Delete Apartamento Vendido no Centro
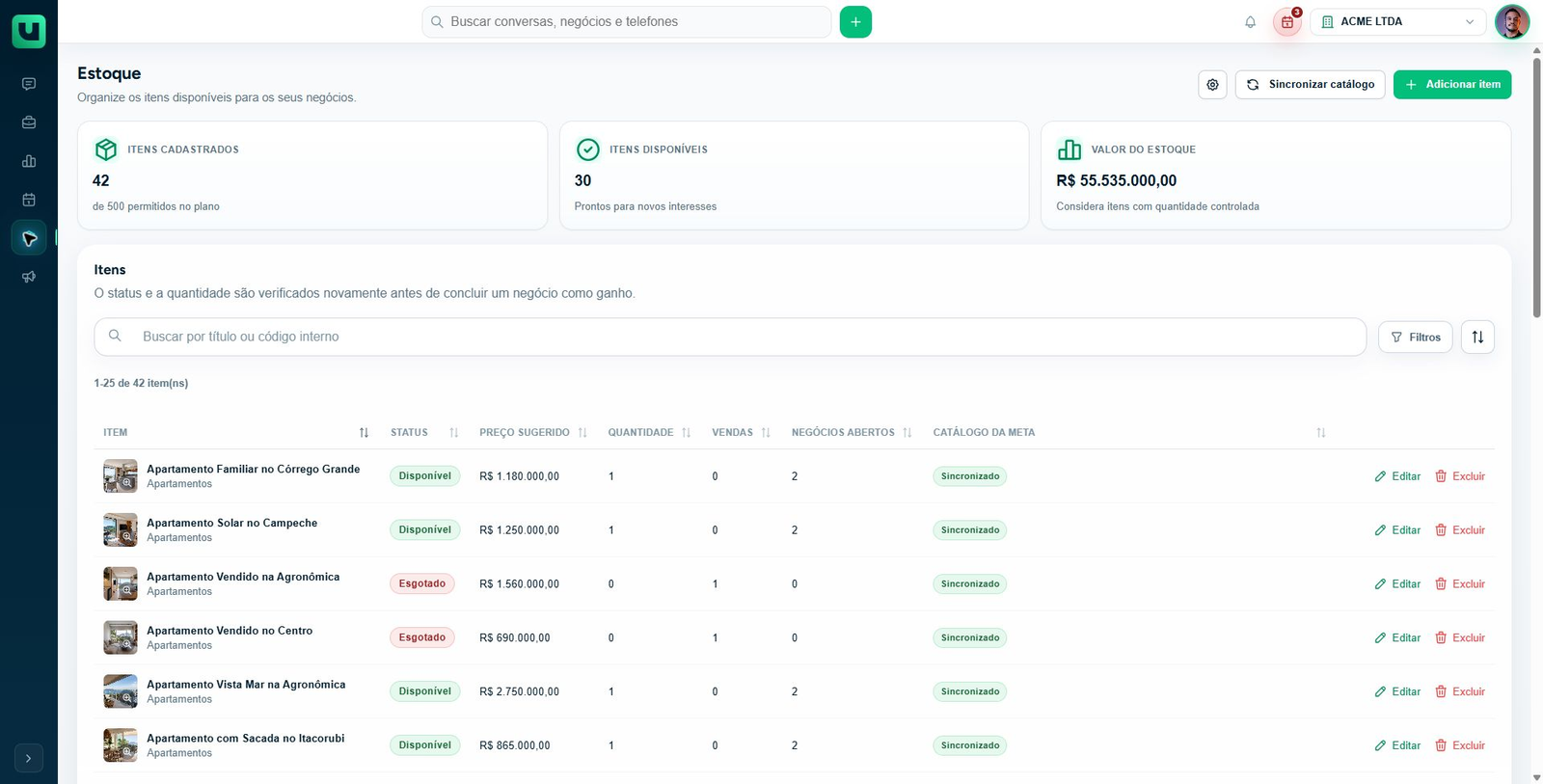Image resolution: width=1543 pixels, height=784 pixels. click(1460, 638)
